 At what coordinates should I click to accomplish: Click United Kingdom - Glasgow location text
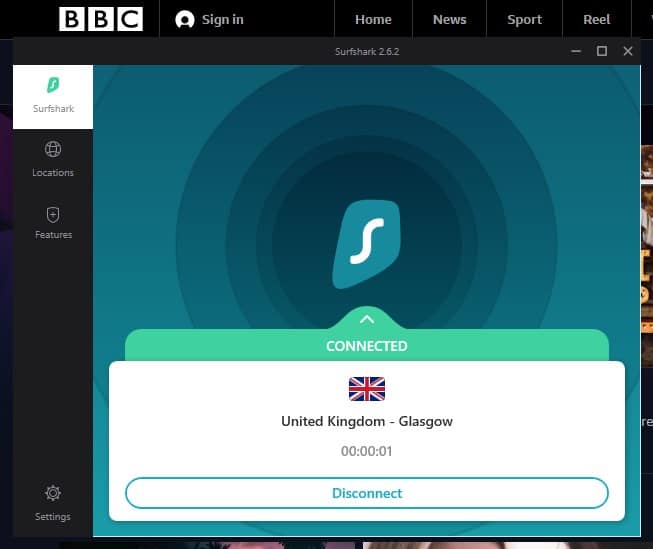(x=366, y=422)
